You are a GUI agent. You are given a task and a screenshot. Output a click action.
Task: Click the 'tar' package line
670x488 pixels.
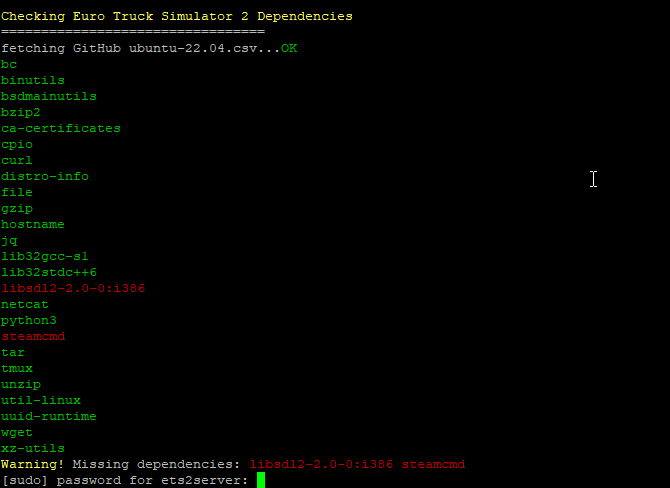point(13,353)
